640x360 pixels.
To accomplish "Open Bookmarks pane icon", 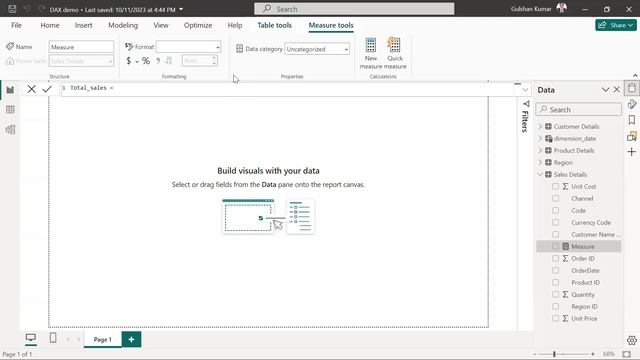I will click(x=632, y=120).
